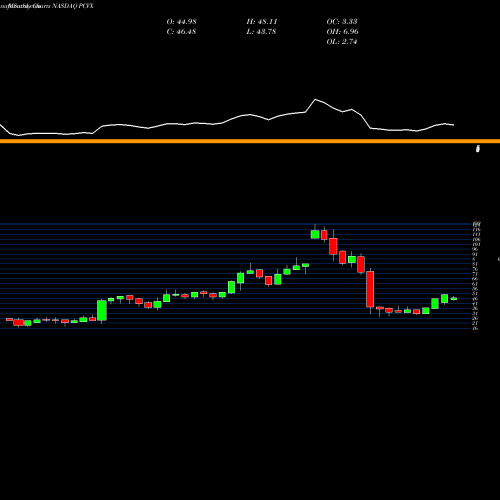The image size is (500, 500).
Task: Click the low value L: 43.78
Action: (261, 32)
